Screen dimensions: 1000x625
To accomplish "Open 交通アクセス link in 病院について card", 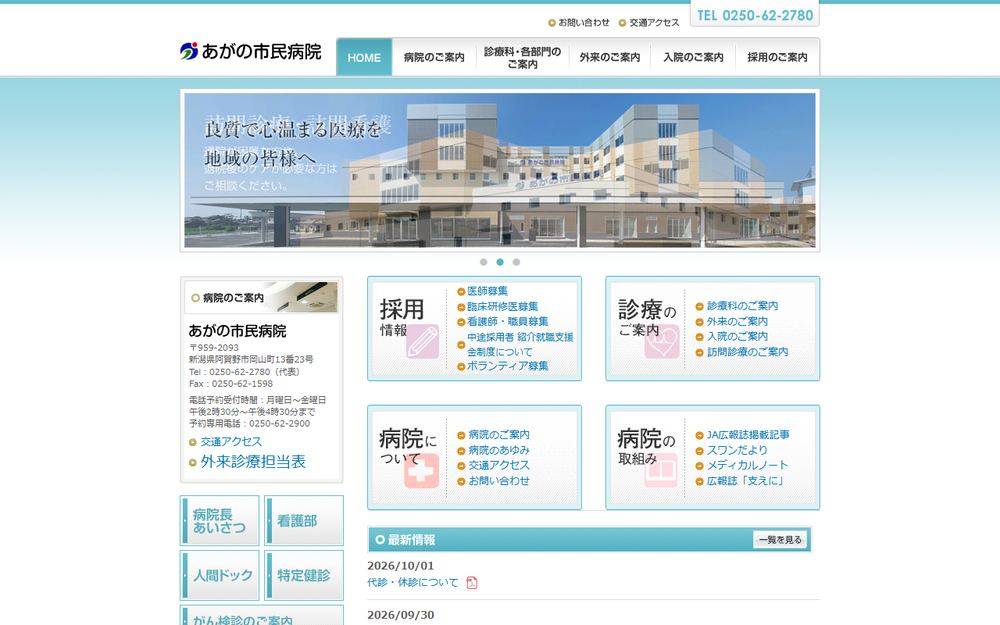I will click(499, 466).
